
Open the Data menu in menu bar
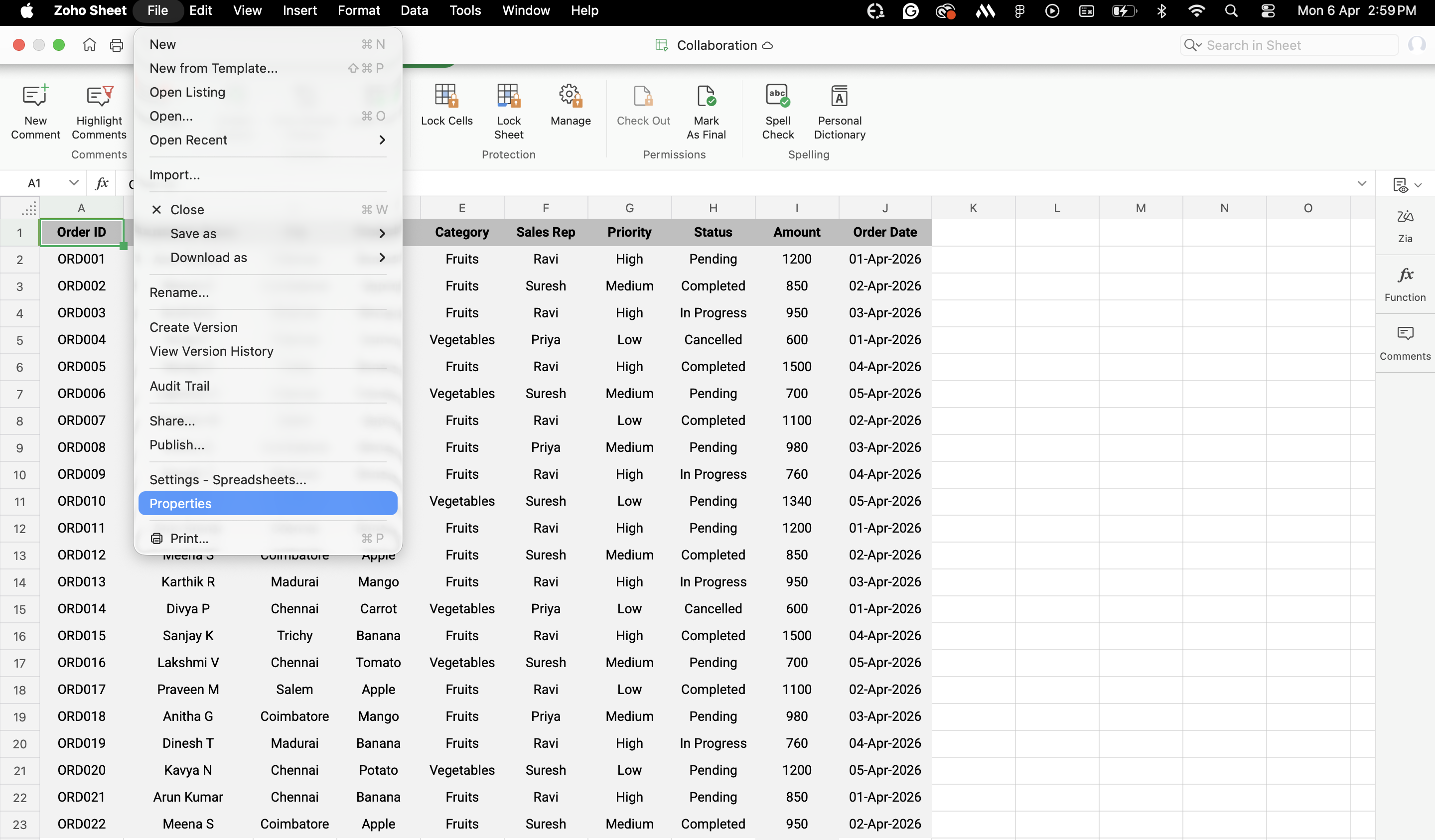pos(414,10)
